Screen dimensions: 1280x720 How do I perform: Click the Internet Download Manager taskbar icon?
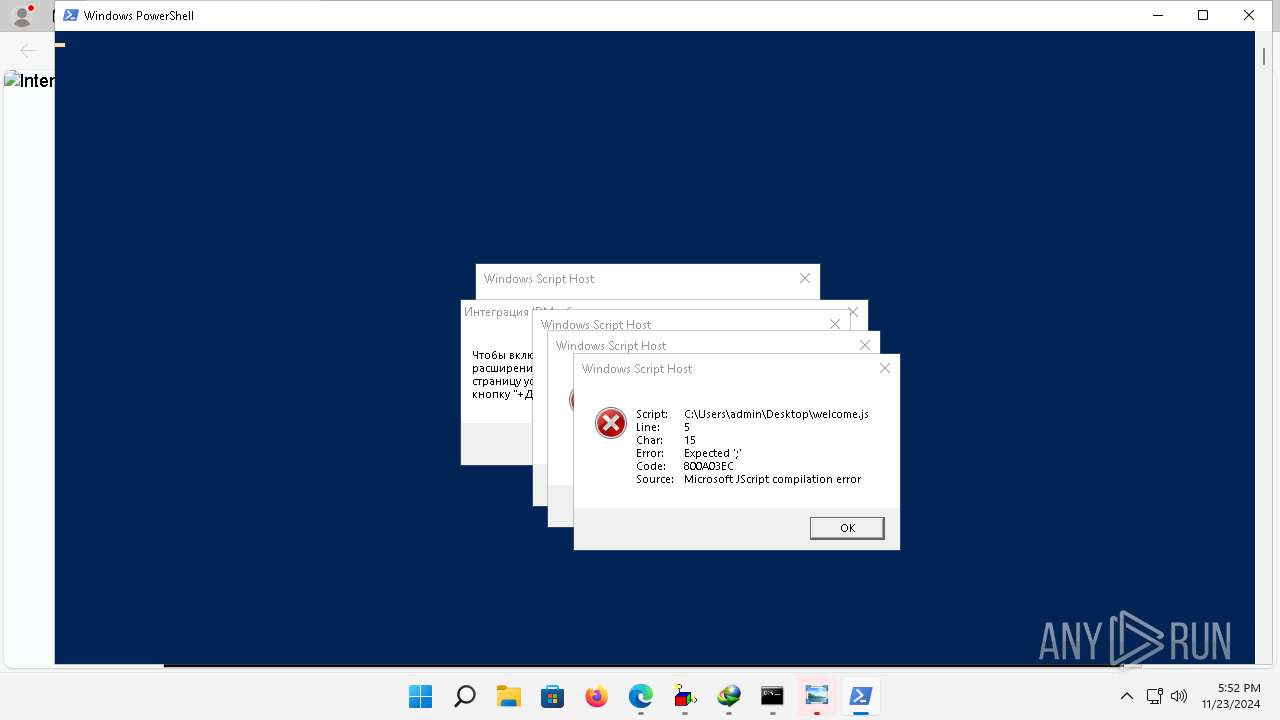click(729, 696)
